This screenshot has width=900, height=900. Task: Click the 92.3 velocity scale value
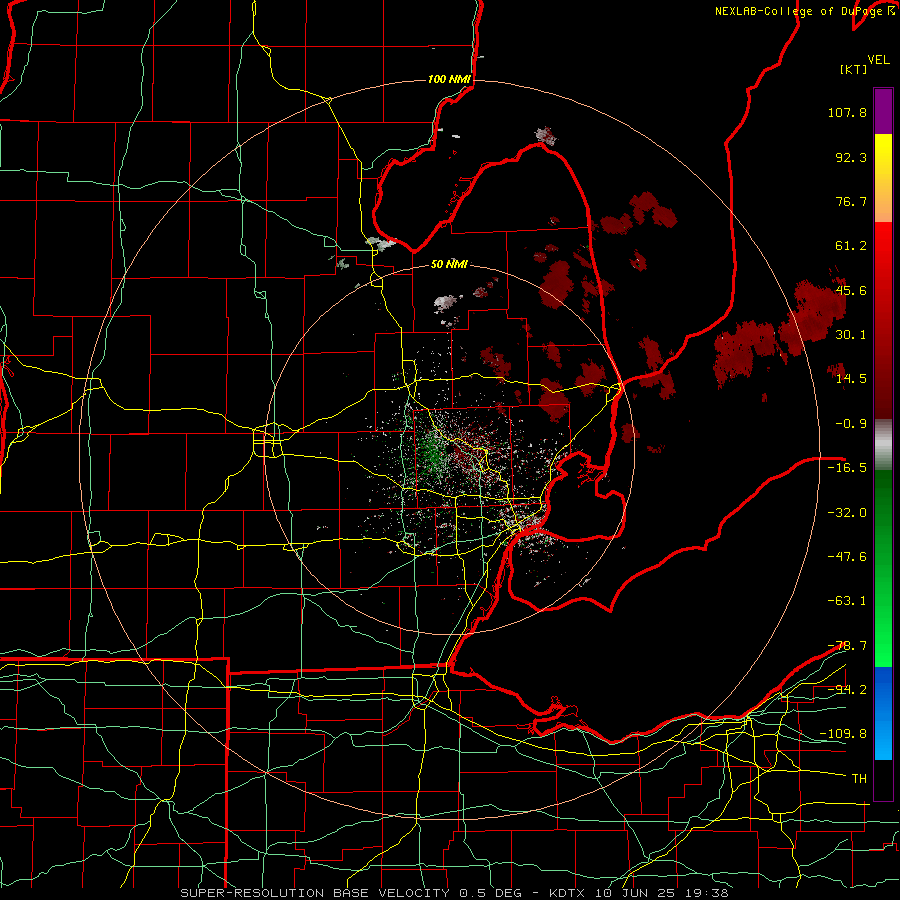851,157
